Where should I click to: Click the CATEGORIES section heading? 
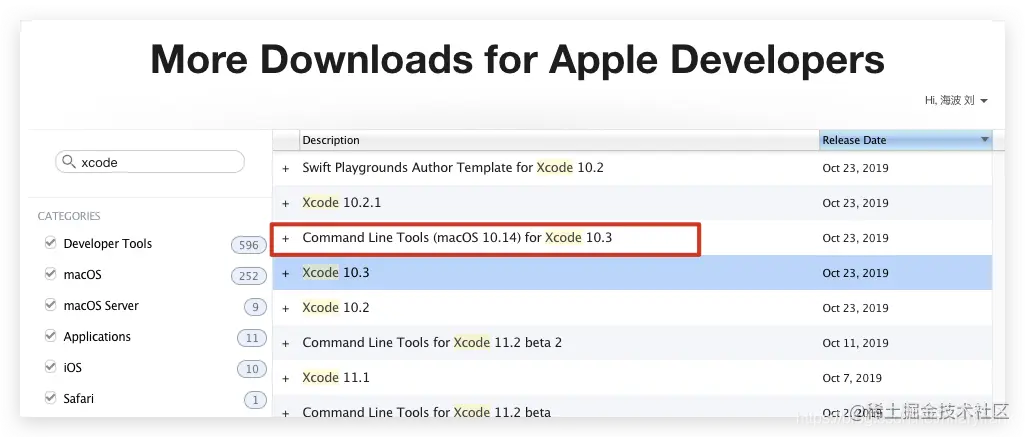point(69,216)
